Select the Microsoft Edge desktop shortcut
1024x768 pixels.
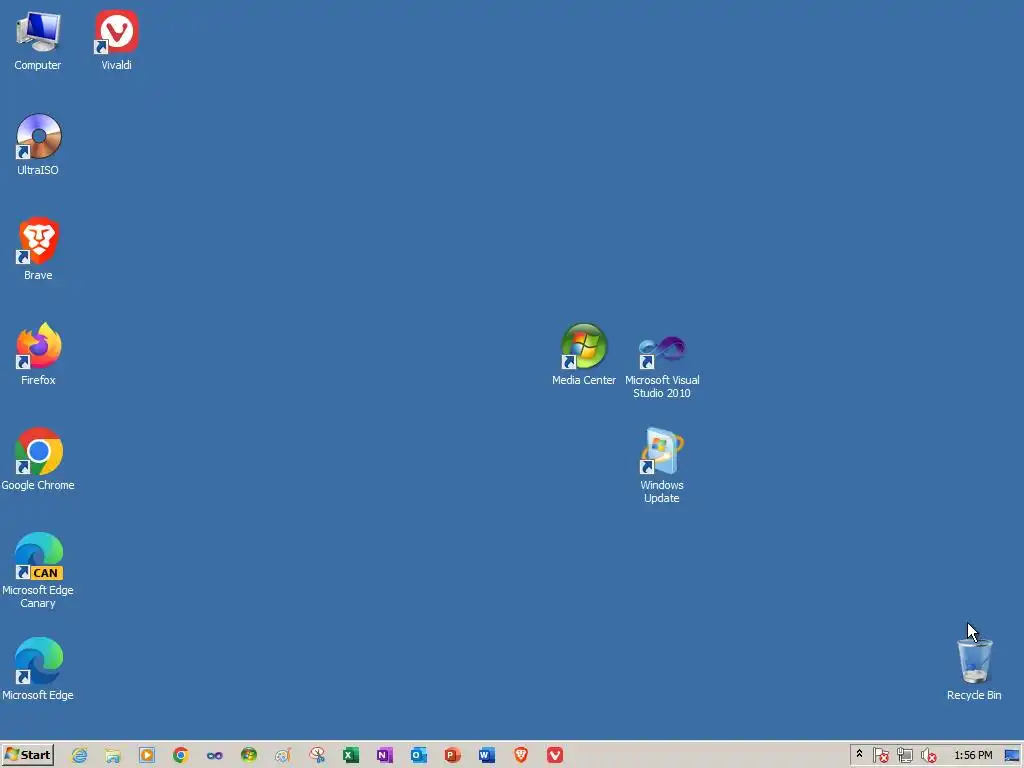(x=38, y=669)
